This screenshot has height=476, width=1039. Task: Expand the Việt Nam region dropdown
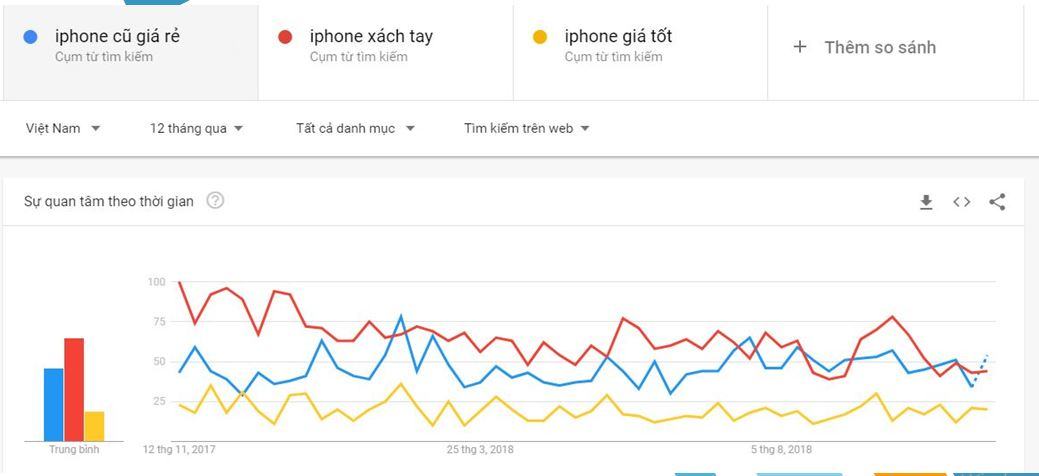(63, 129)
